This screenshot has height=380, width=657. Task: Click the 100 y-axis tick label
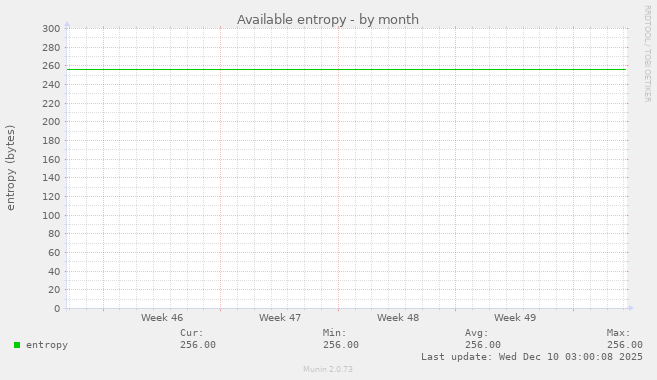tap(51, 215)
